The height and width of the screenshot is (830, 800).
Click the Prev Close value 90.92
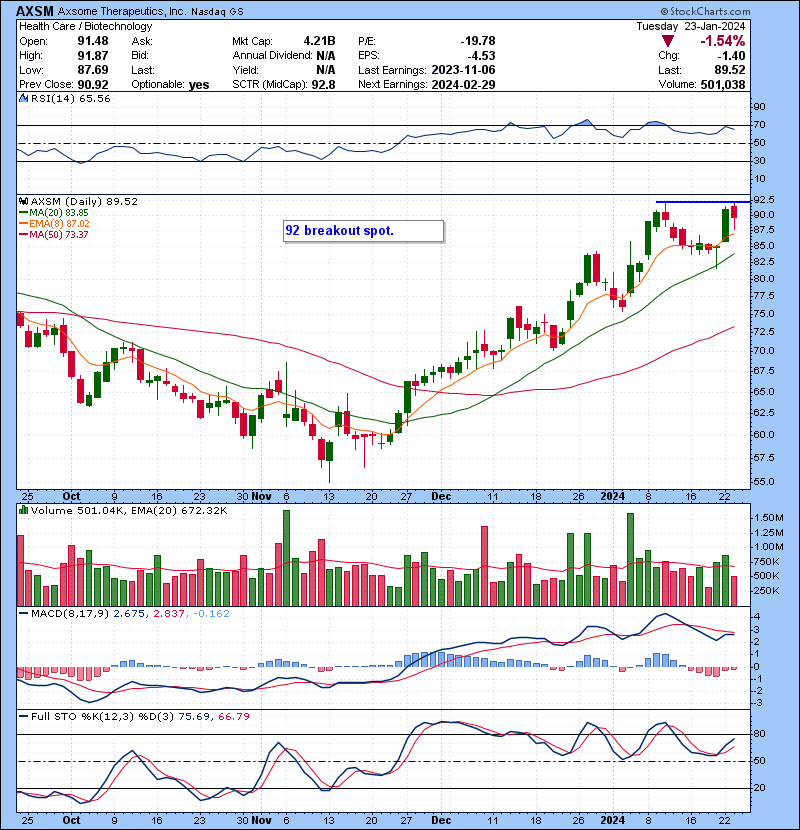pos(93,85)
